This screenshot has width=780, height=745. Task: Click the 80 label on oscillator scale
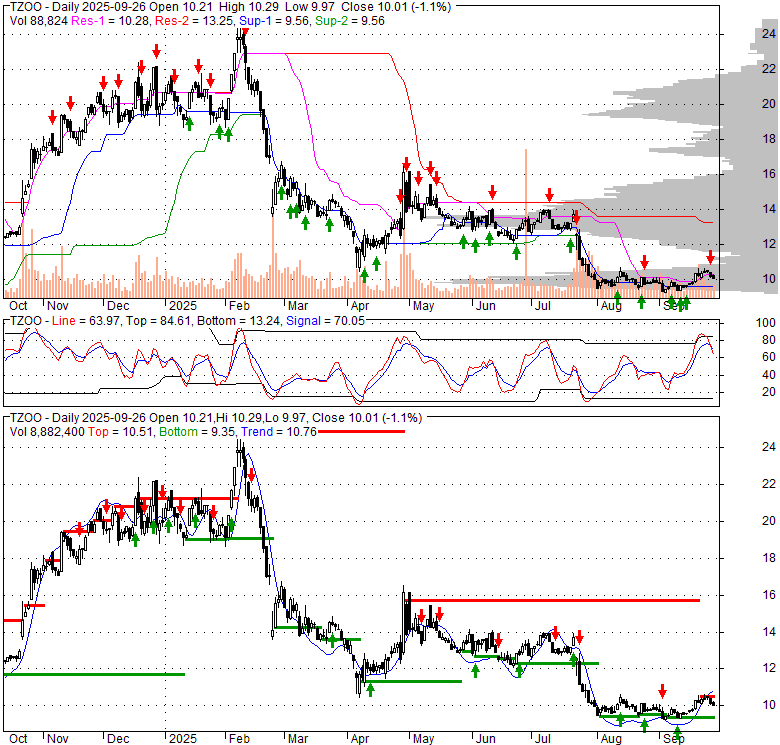point(769,340)
